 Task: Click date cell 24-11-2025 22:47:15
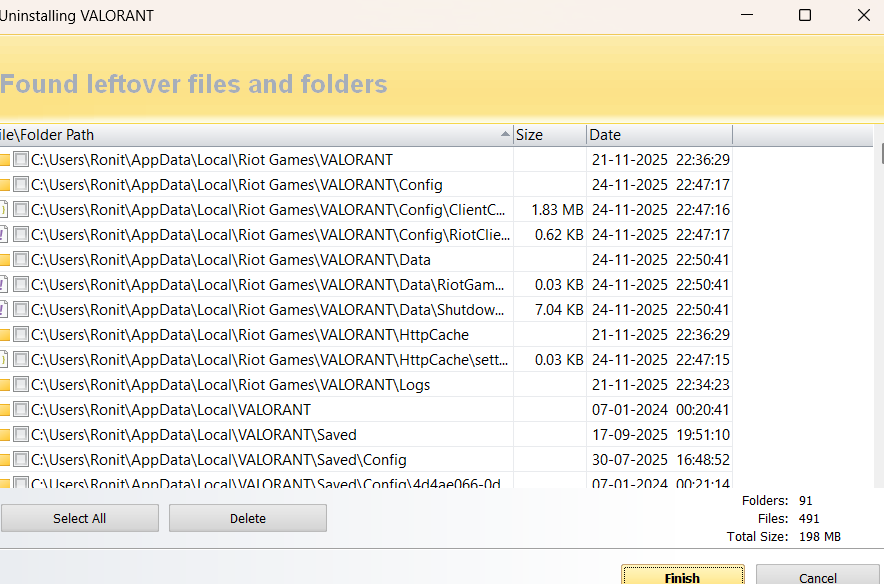pos(661,360)
